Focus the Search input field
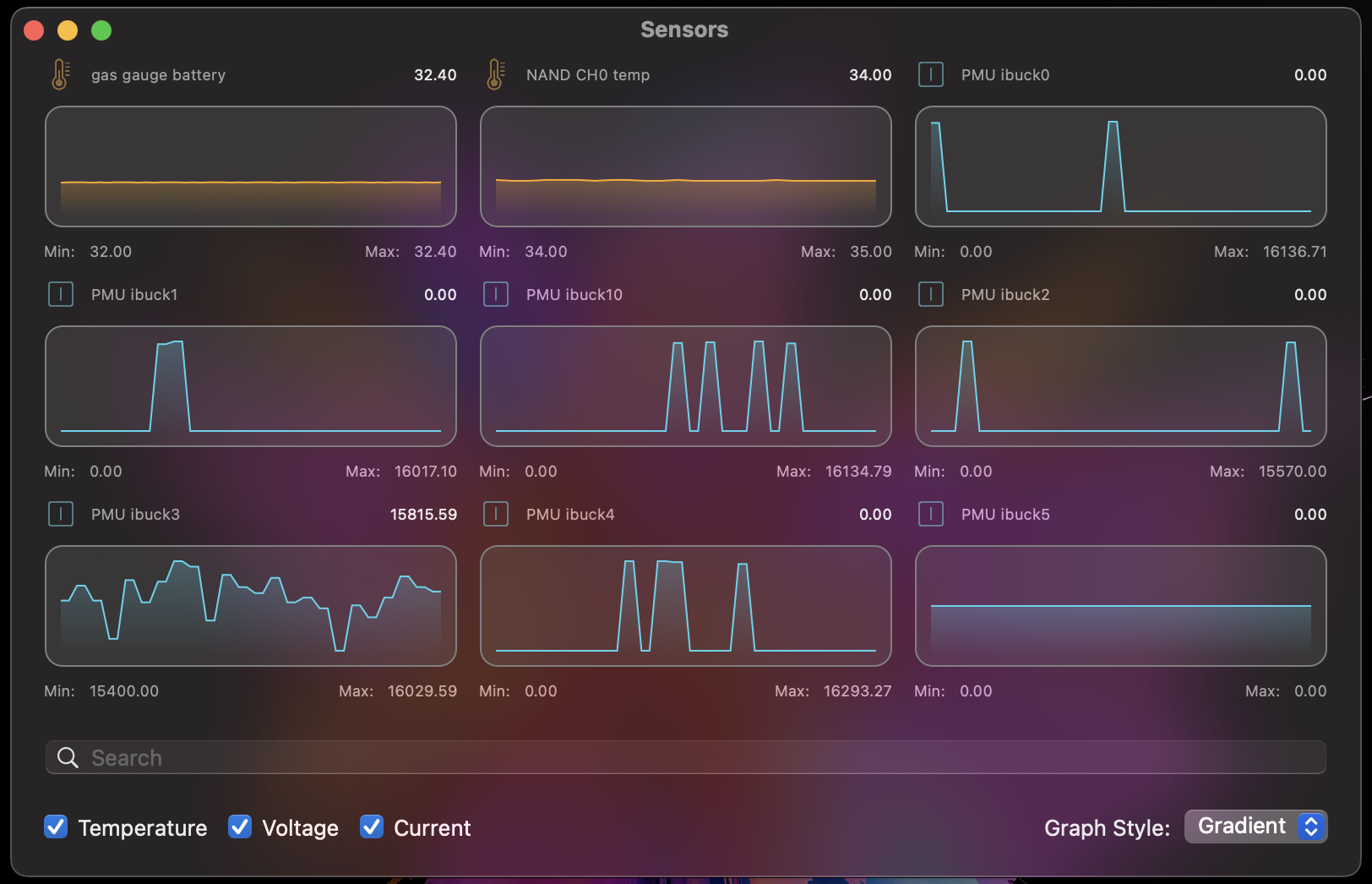The width and height of the screenshot is (1372, 884). click(x=685, y=757)
